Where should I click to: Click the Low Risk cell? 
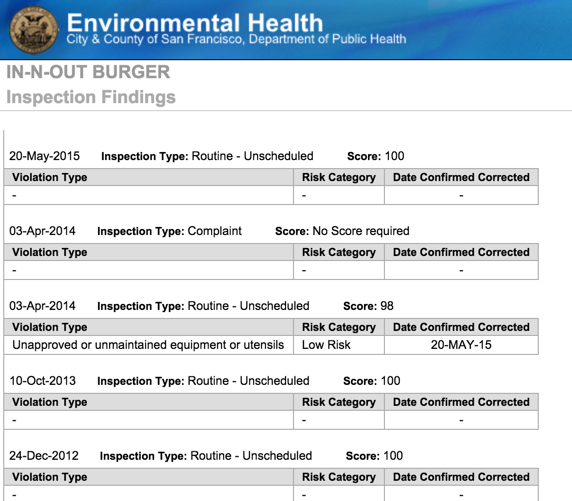tap(339, 345)
